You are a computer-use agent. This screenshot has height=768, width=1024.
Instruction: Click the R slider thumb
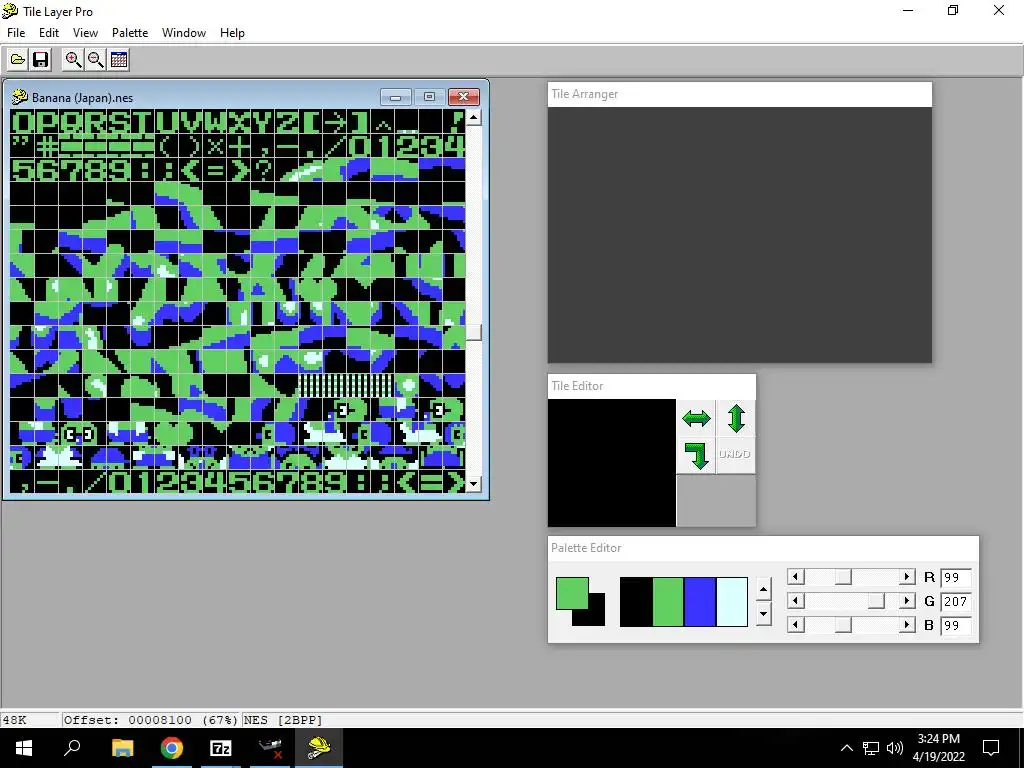coord(843,577)
